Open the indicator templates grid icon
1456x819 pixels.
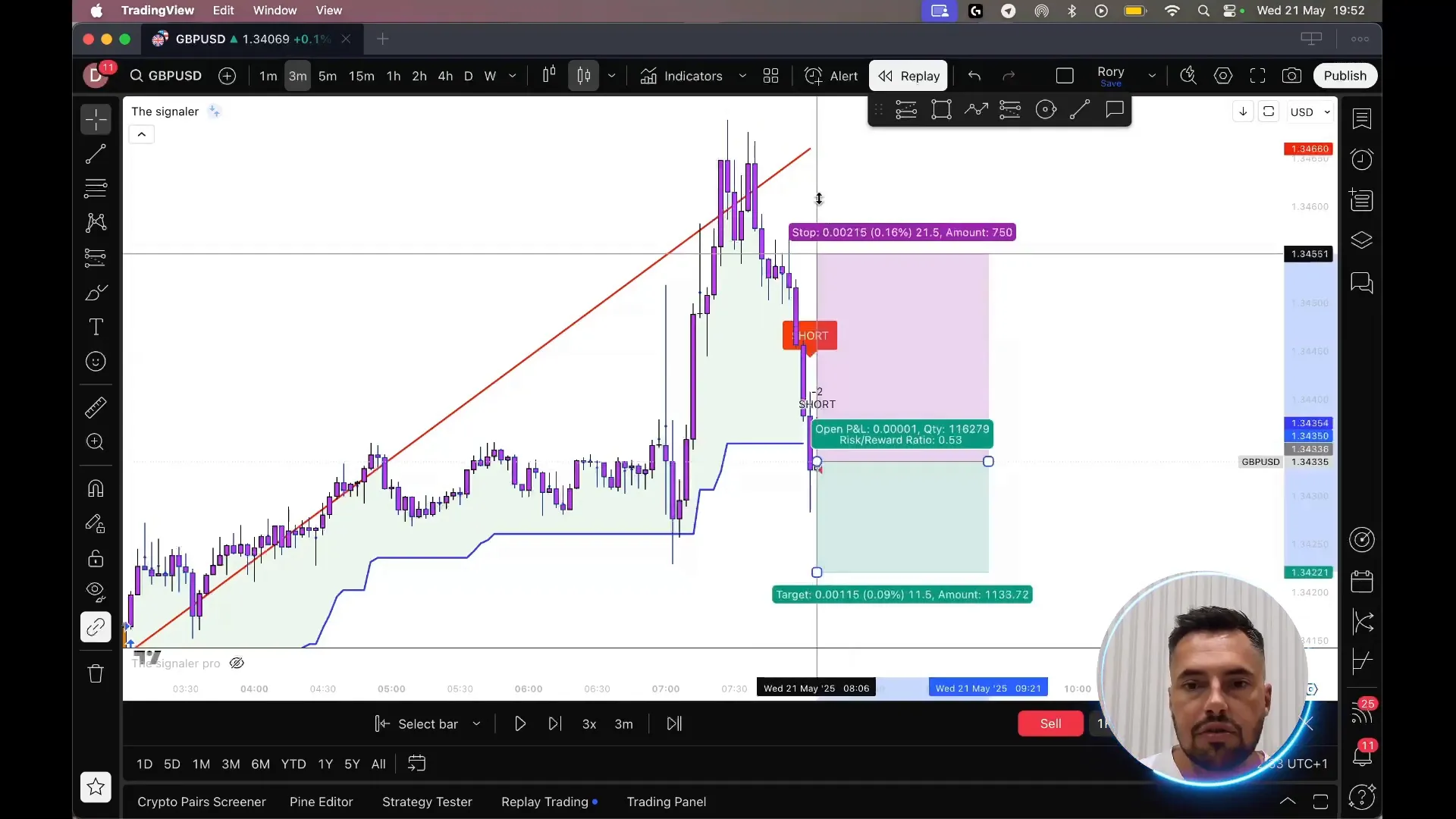771,76
